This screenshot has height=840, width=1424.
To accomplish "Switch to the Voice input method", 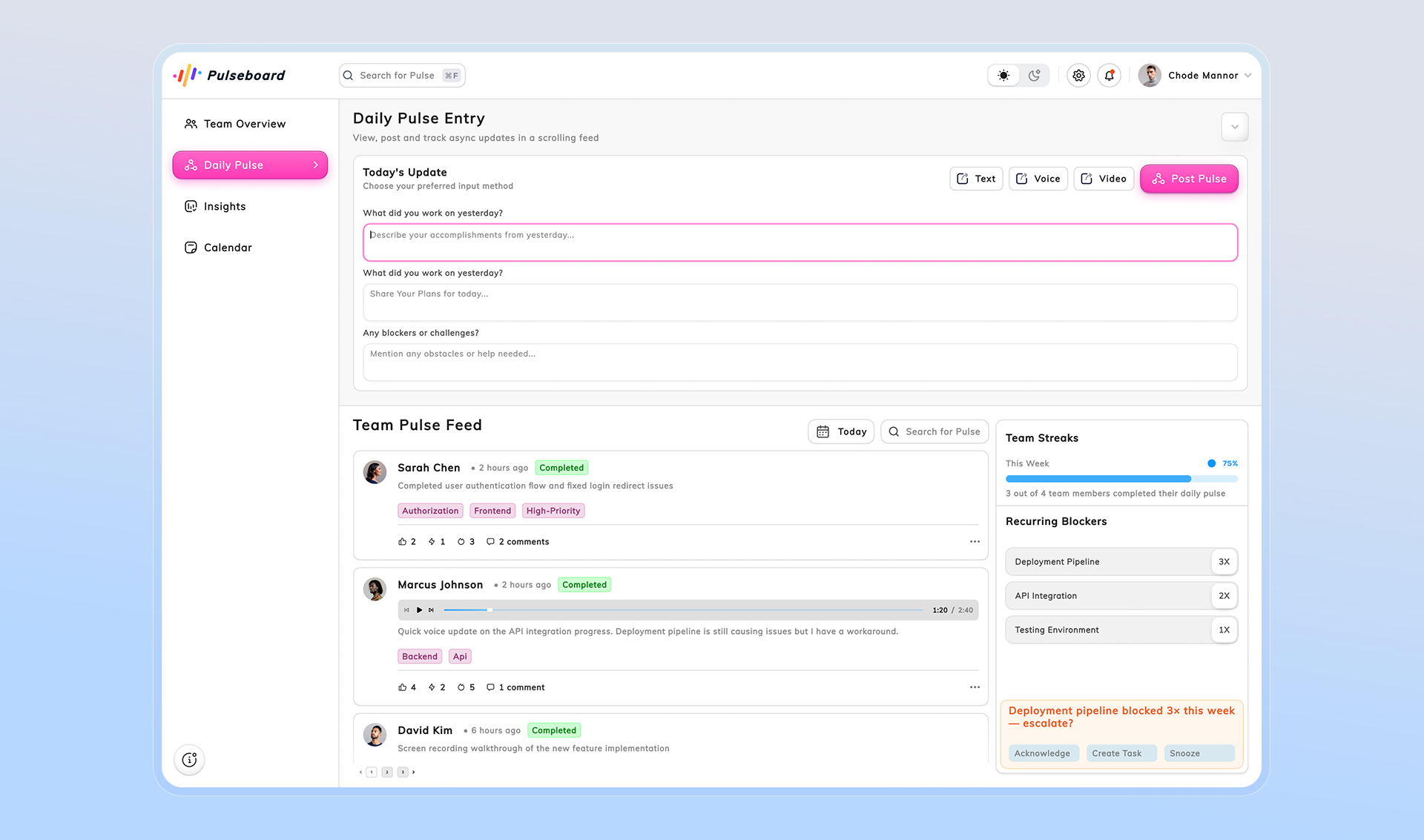I will point(1038,178).
